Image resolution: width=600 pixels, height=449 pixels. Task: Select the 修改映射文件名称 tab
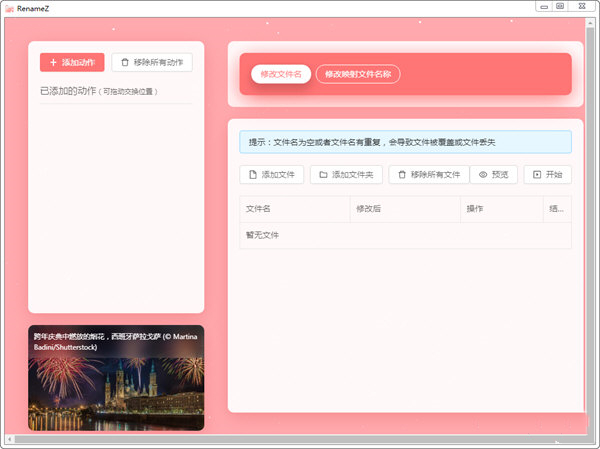click(358, 74)
